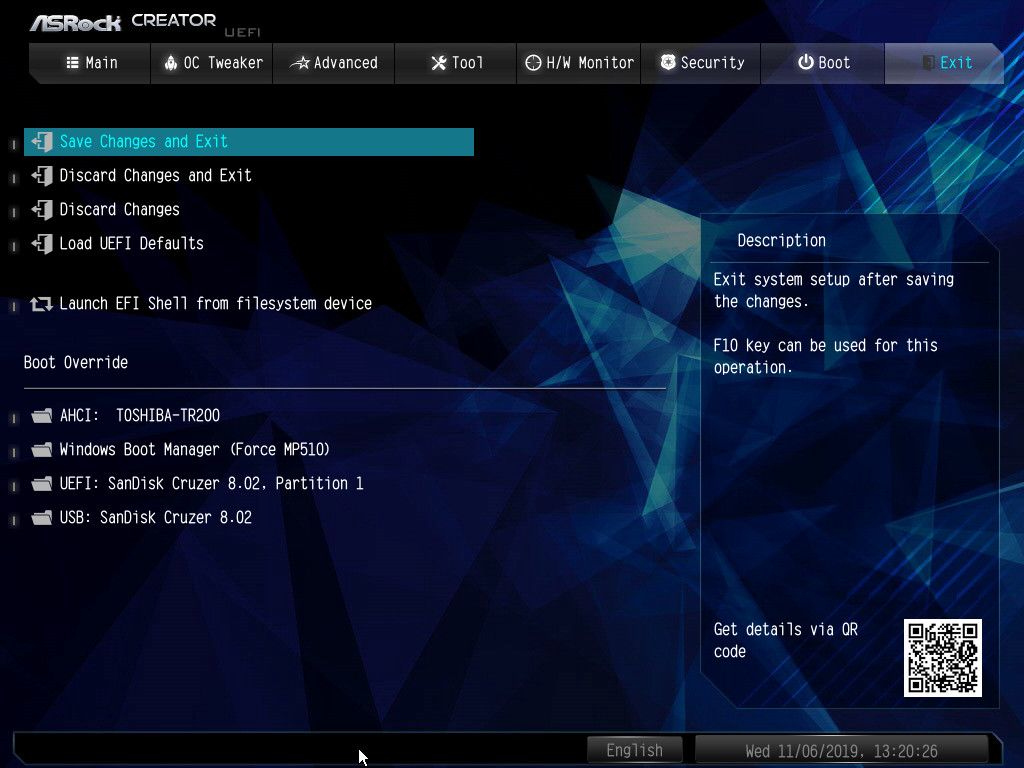The image size is (1024, 768).
Task: Open the Tool tab
Action: [456, 63]
